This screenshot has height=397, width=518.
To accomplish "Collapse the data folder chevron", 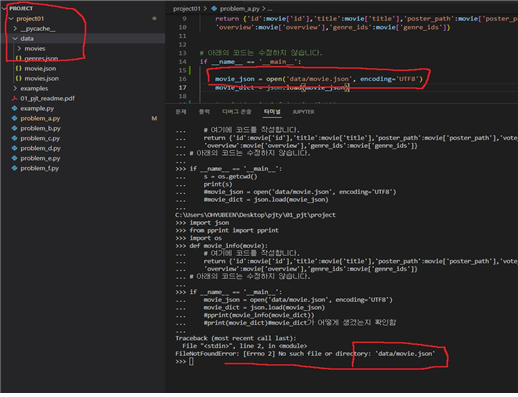I will [15, 39].
